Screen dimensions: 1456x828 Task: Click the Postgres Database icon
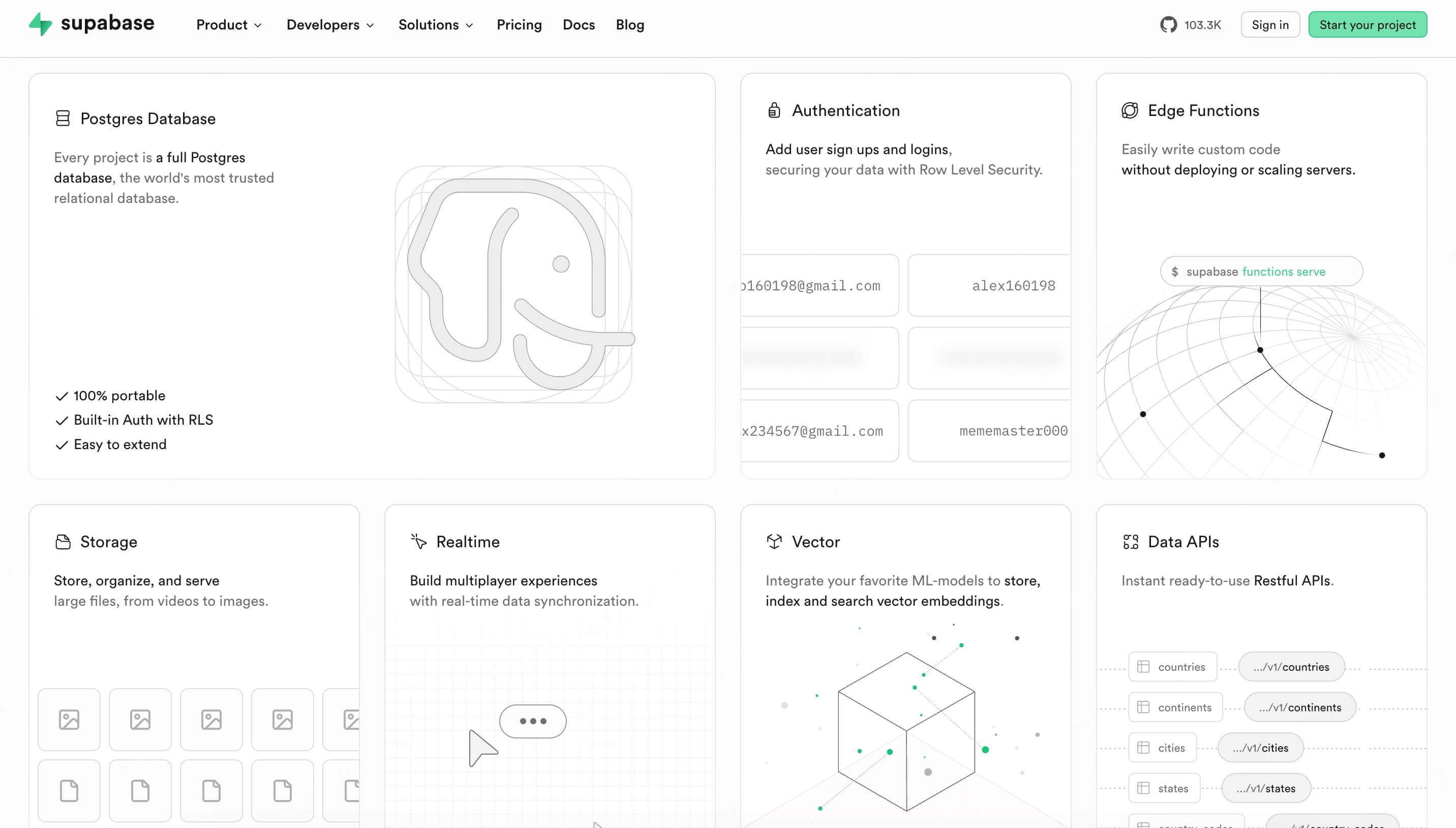tap(63, 119)
